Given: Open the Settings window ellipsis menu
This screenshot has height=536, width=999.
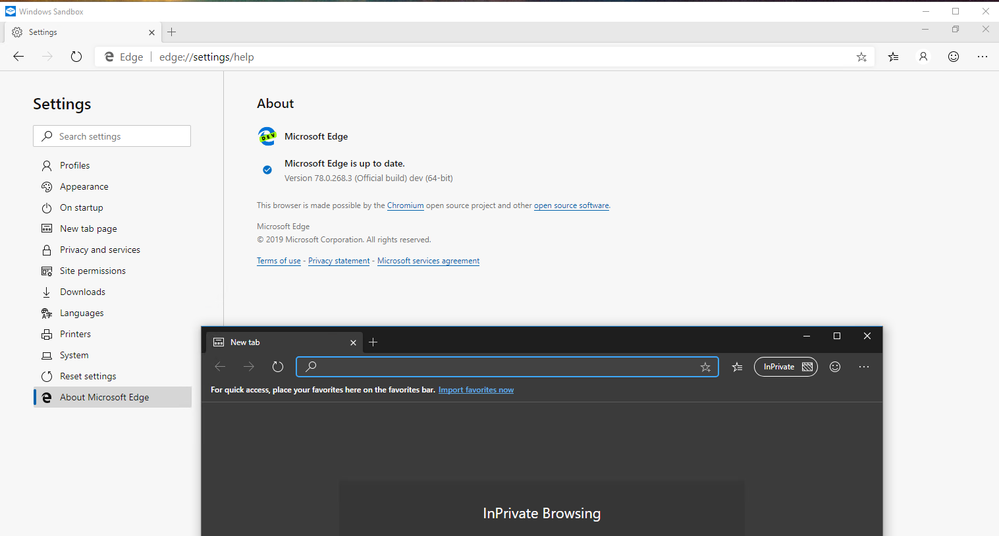Looking at the screenshot, I should [982, 57].
